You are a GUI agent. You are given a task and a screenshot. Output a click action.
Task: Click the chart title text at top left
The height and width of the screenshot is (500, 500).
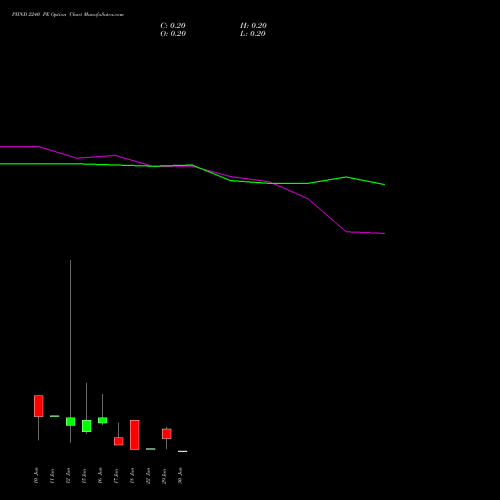click(68, 15)
